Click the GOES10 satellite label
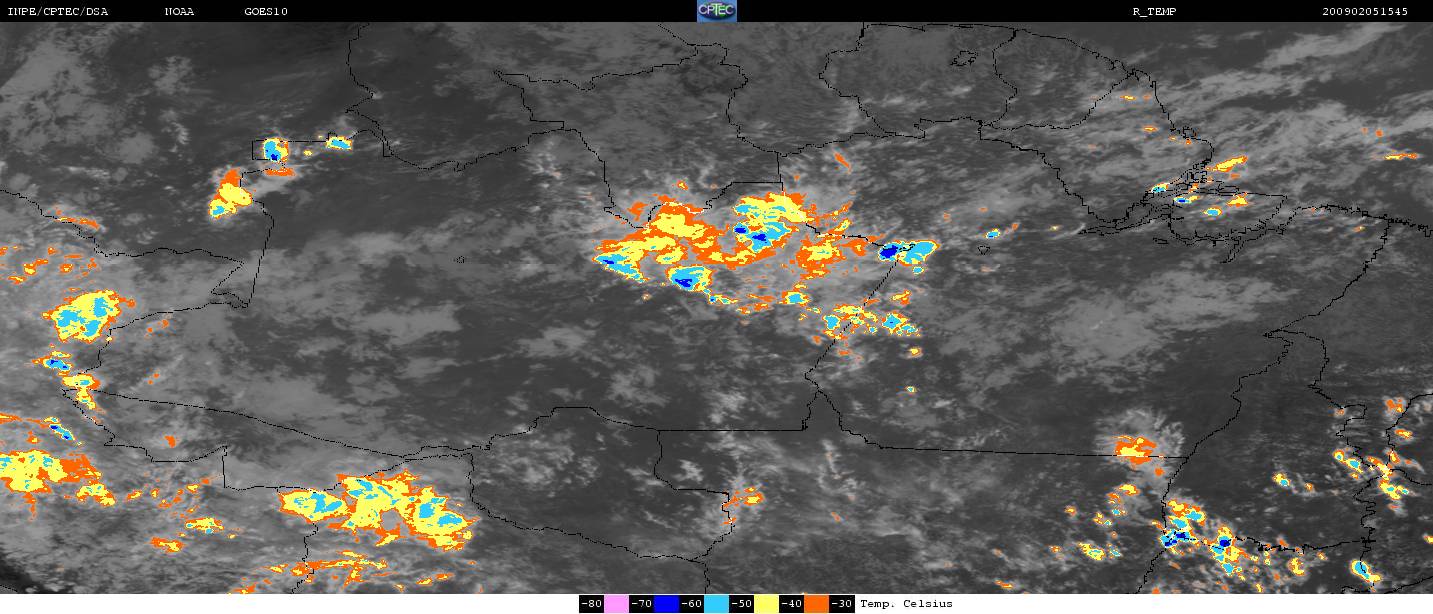 coord(265,11)
